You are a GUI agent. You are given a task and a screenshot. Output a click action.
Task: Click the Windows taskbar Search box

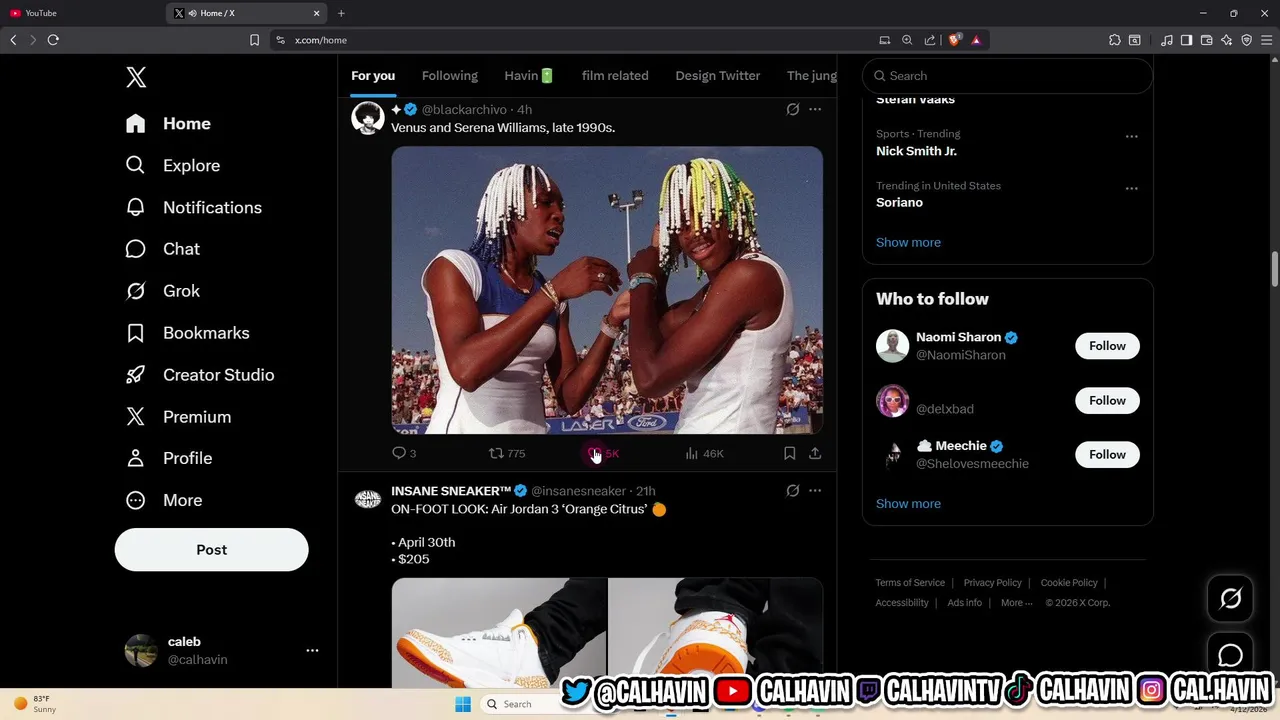(520, 704)
